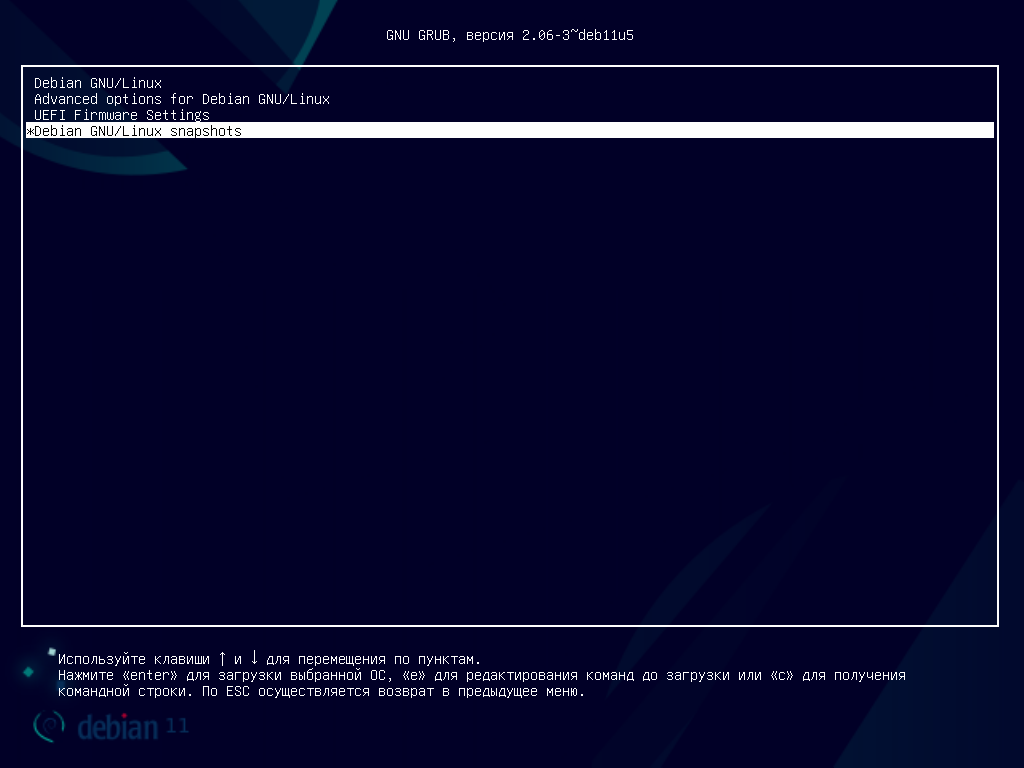The image size is (1024, 768).
Task: Select Debian GNU/Linux snapshots entry
Action: pos(509,131)
